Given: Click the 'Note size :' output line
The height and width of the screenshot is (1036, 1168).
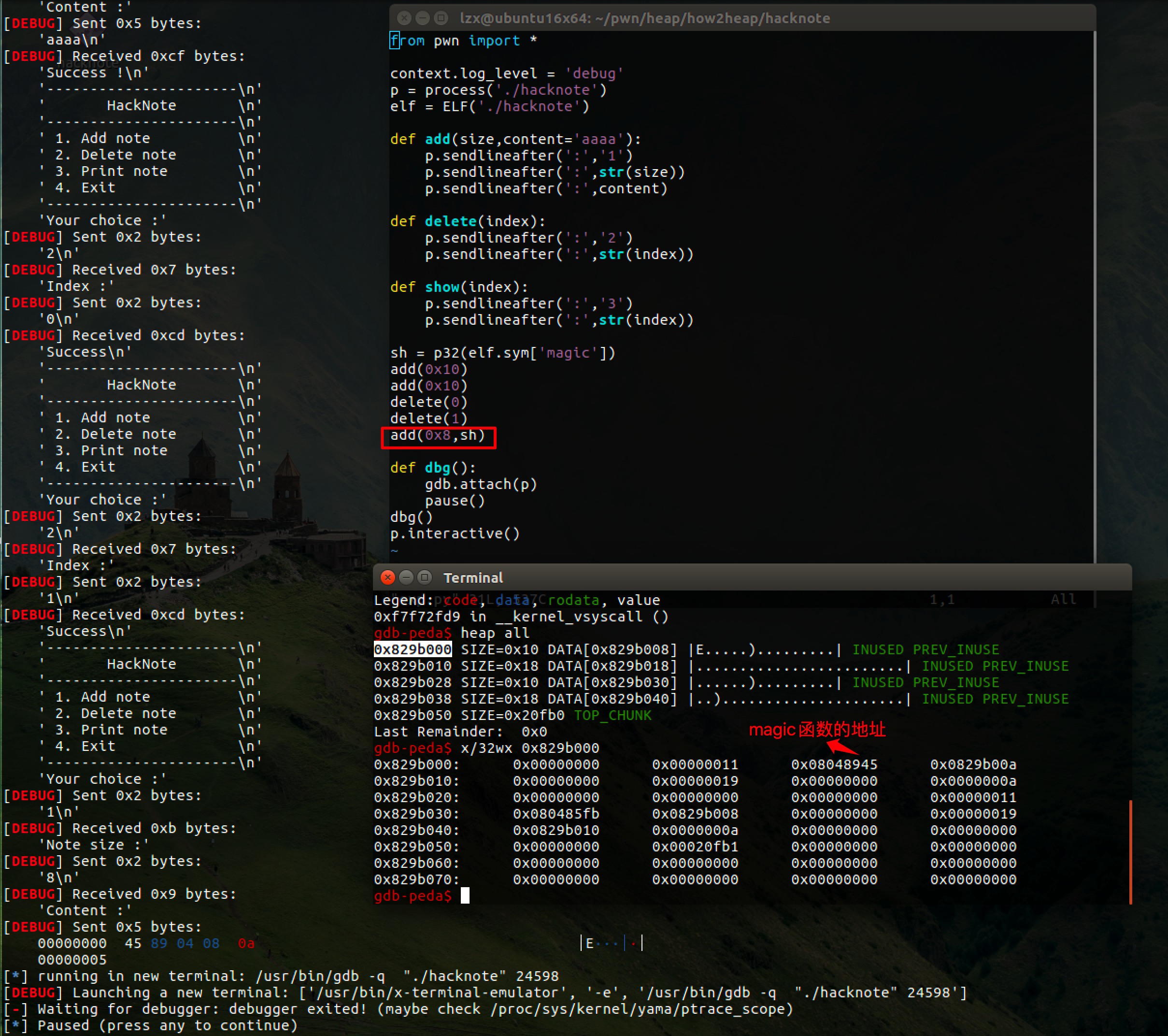Looking at the screenshot, I should tap(94, 845).
